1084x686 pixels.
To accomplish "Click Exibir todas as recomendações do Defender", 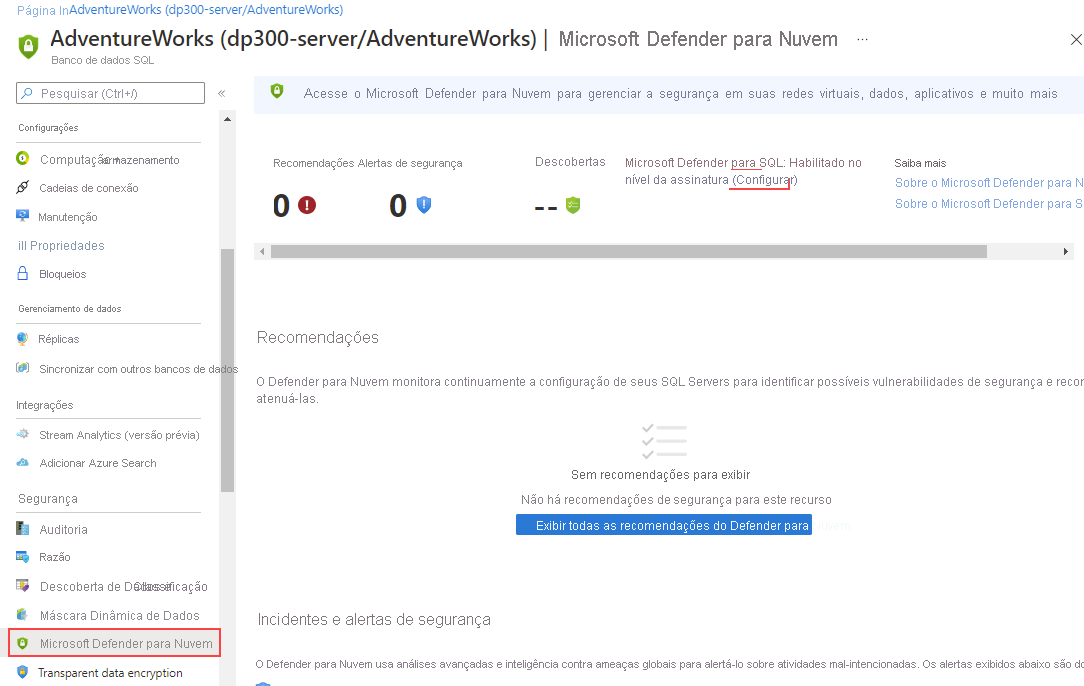I will (663, 524).
